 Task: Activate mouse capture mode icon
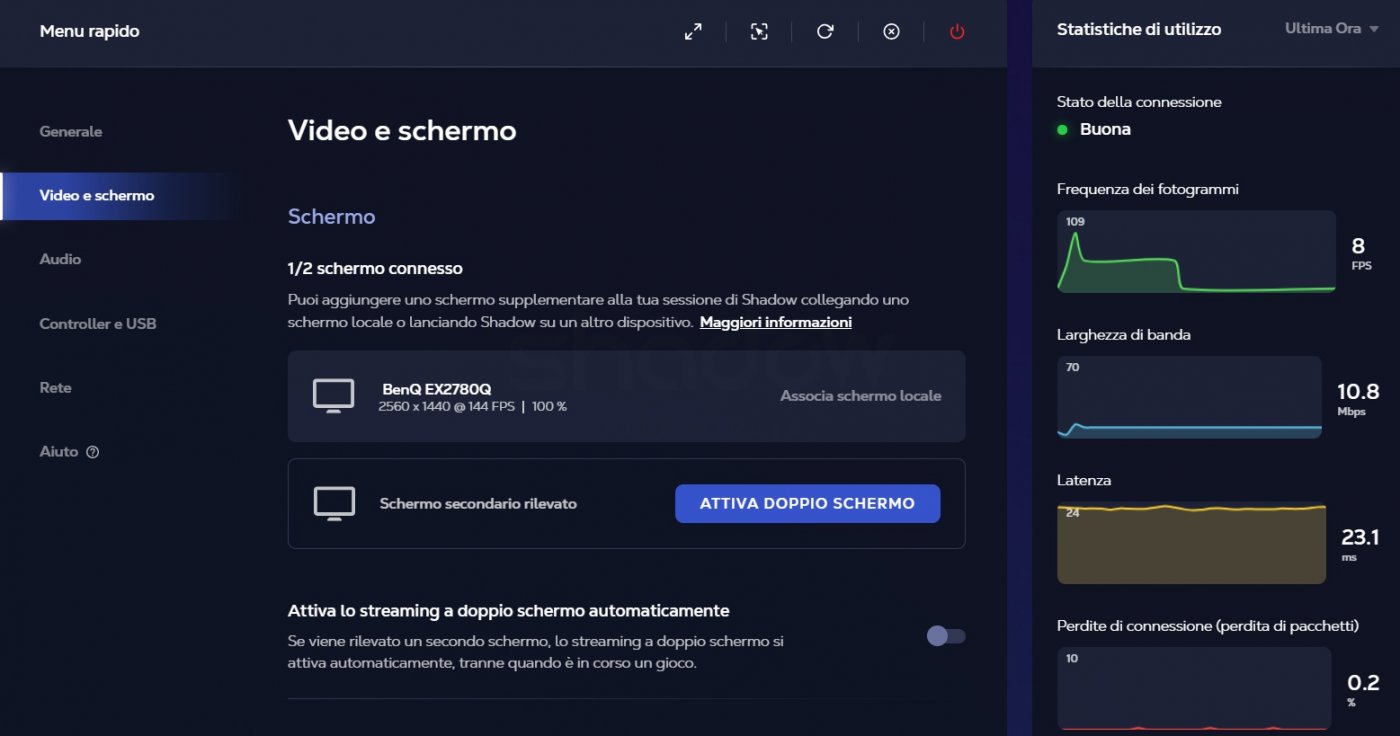[x=759, y=31]
